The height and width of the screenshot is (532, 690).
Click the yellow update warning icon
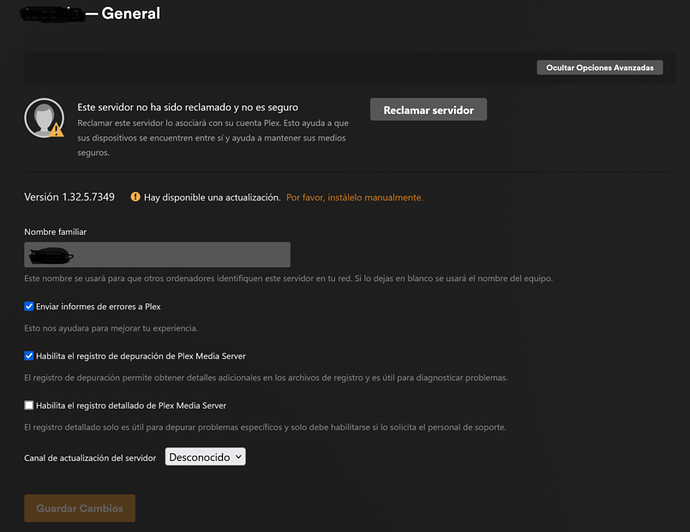(x=135, y=197)
